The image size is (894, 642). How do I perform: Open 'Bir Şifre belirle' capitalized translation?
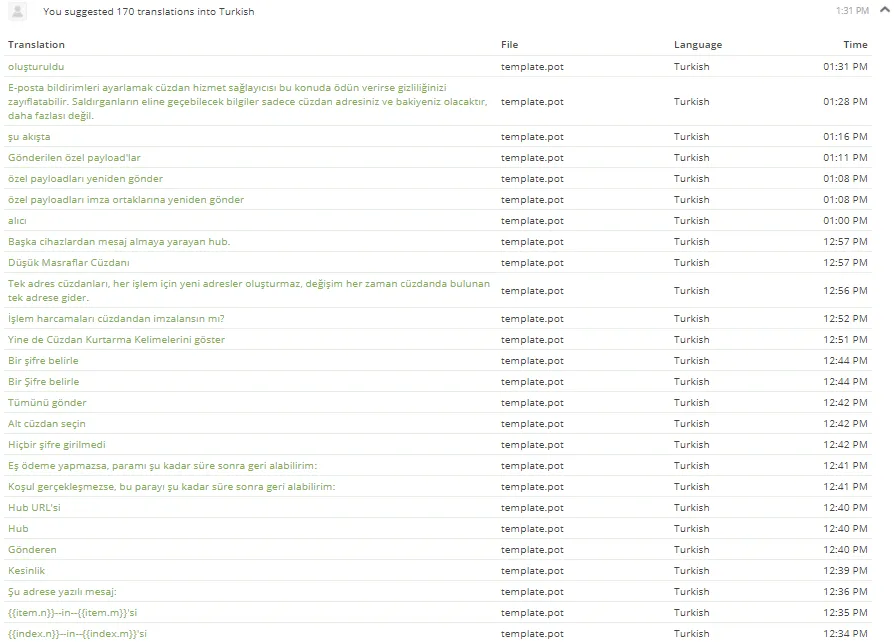point(43,382)
